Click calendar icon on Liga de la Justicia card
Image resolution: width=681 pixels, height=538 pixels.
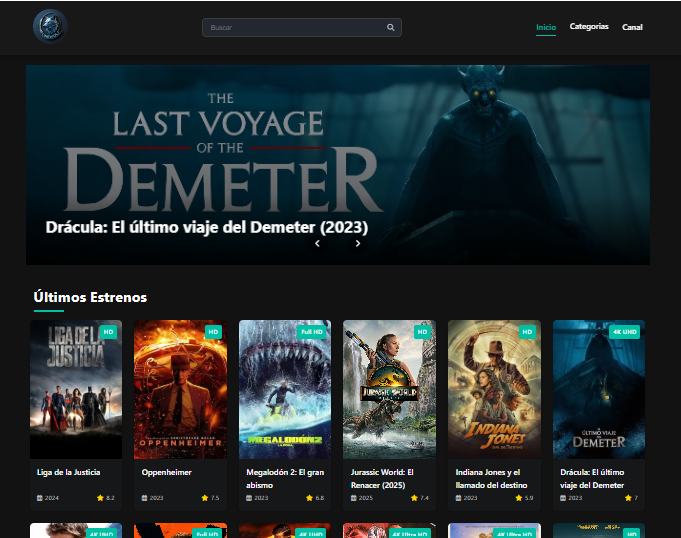[40, 497]
